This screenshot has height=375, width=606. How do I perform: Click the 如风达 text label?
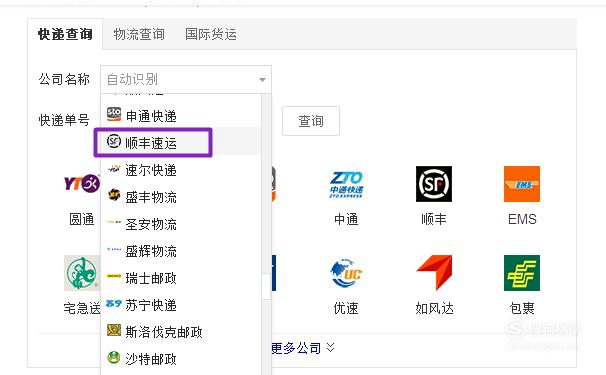click(x=434, y=309)
